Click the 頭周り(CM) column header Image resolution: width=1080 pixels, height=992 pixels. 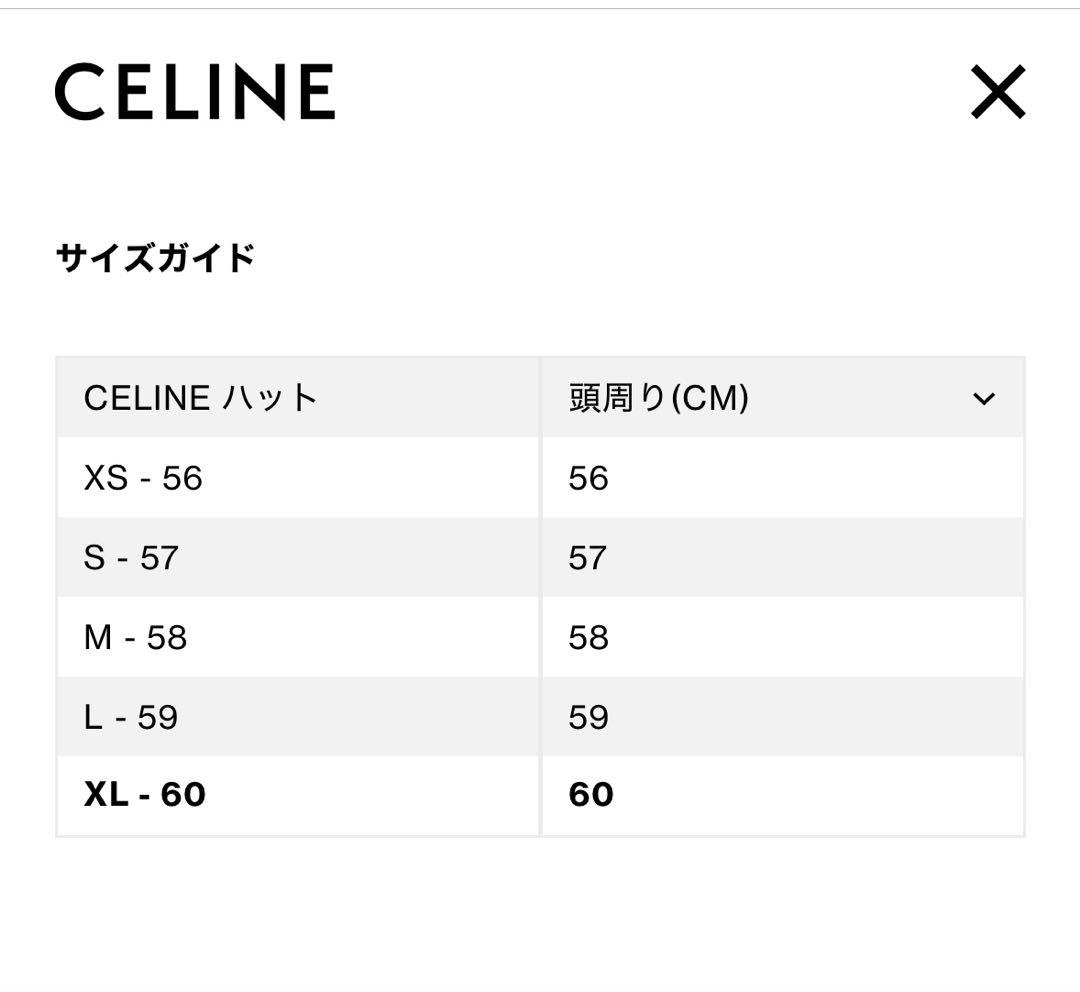659,397
